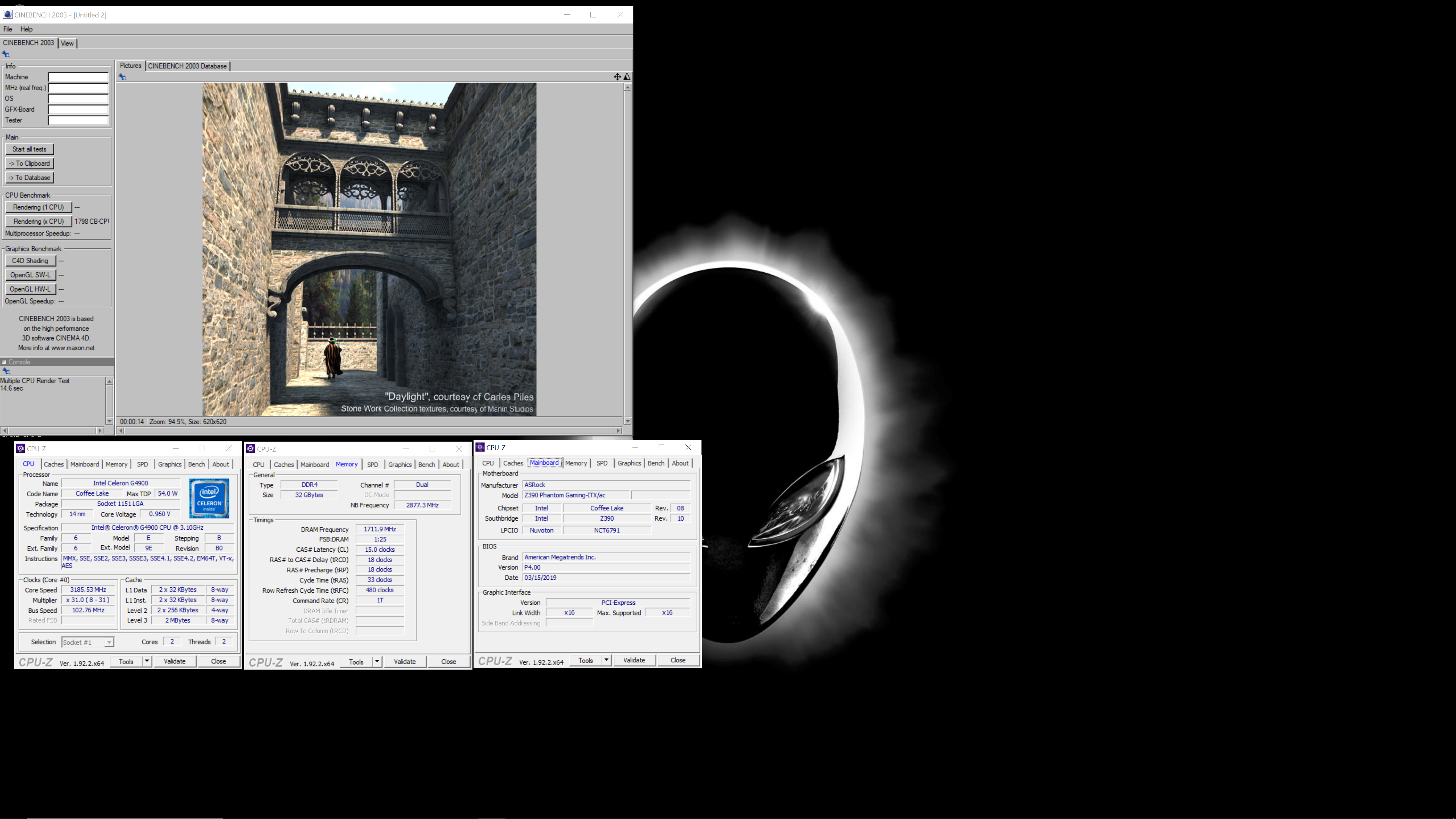This screenshot has height=819, width=1456.
Task: Switch to the View tab in Cinebench
Action: pos(67,44)
